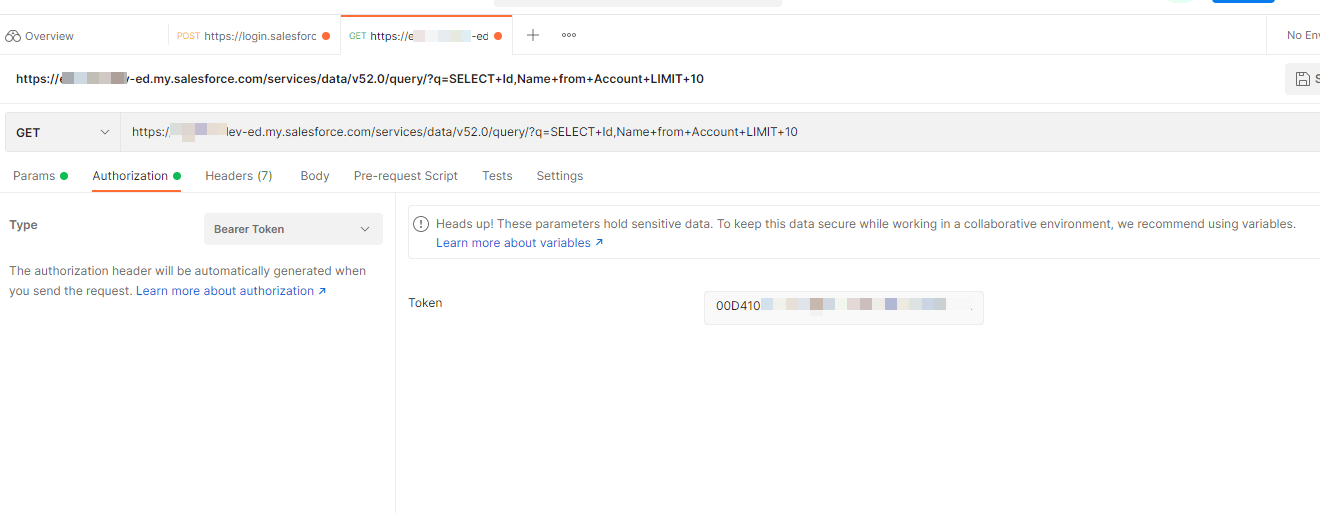Click the orange unsaved dot on GET tab
1320x513 pixels.
[498, 36]
